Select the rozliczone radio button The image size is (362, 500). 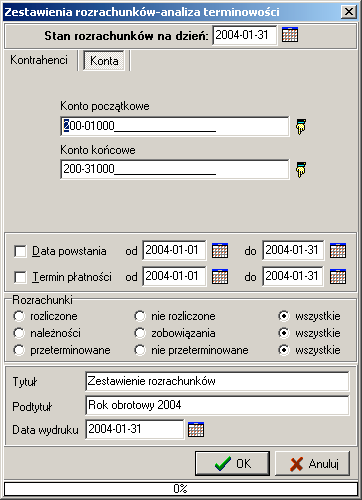[x=19, y=316]
